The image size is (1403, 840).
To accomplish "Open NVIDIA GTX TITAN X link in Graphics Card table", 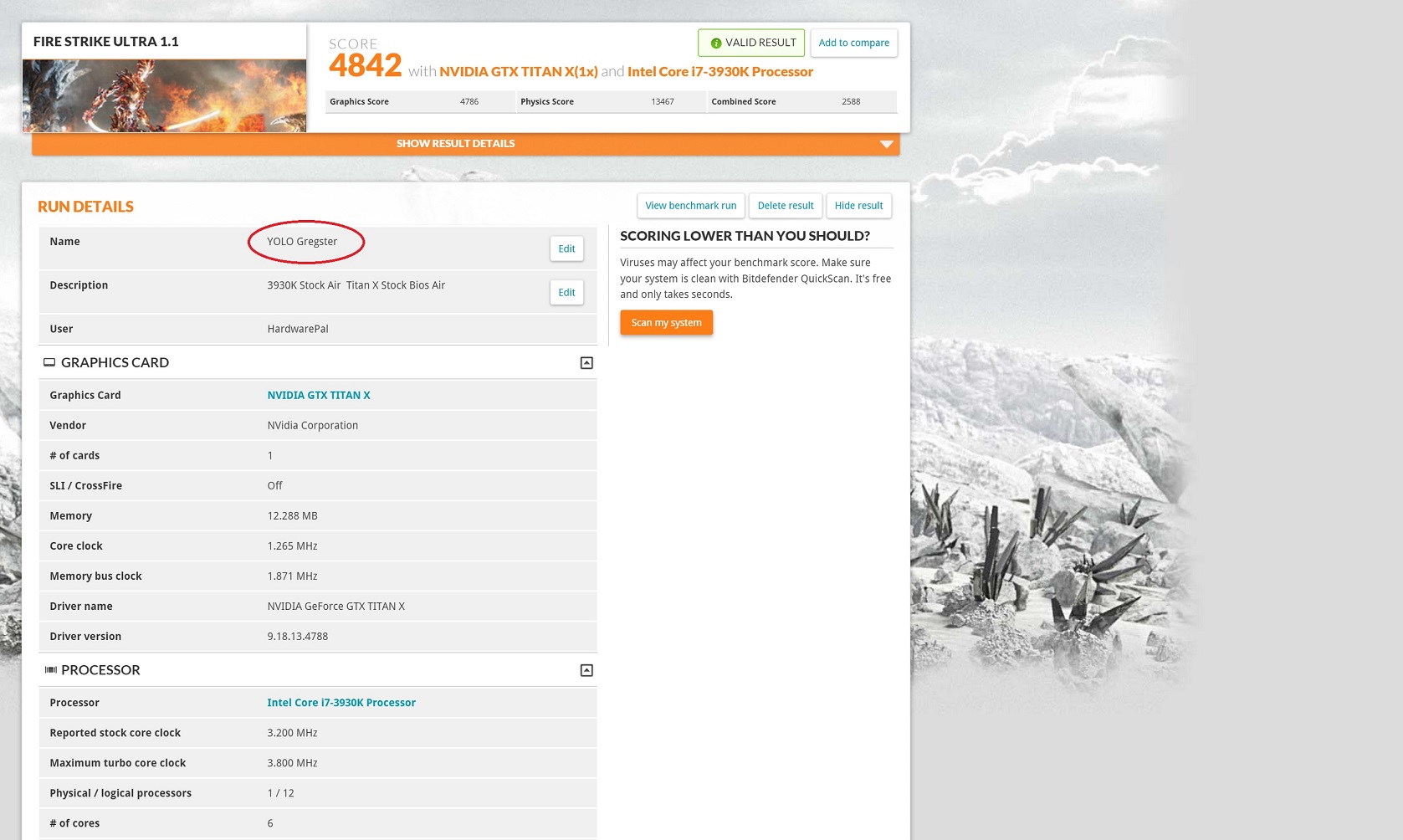I will 319,395.
